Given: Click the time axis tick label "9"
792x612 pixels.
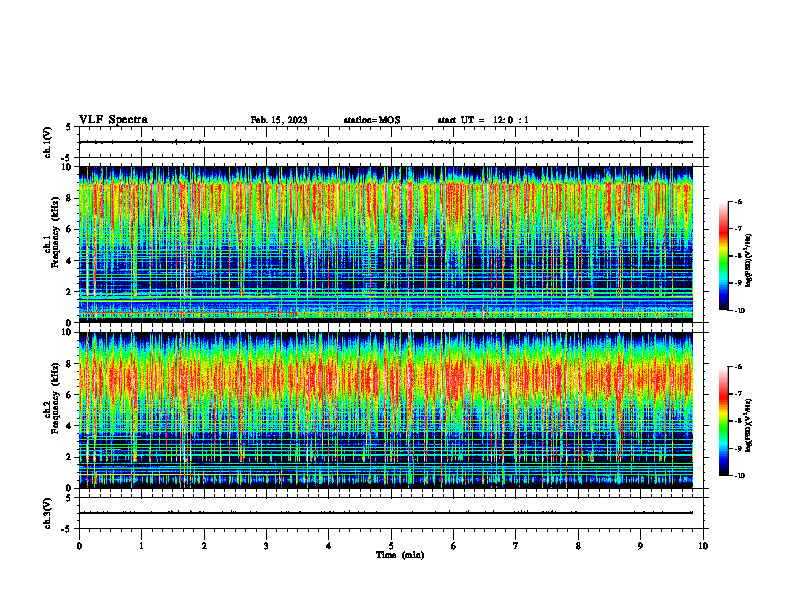Looking at the screenshot, I should [640, 546].
